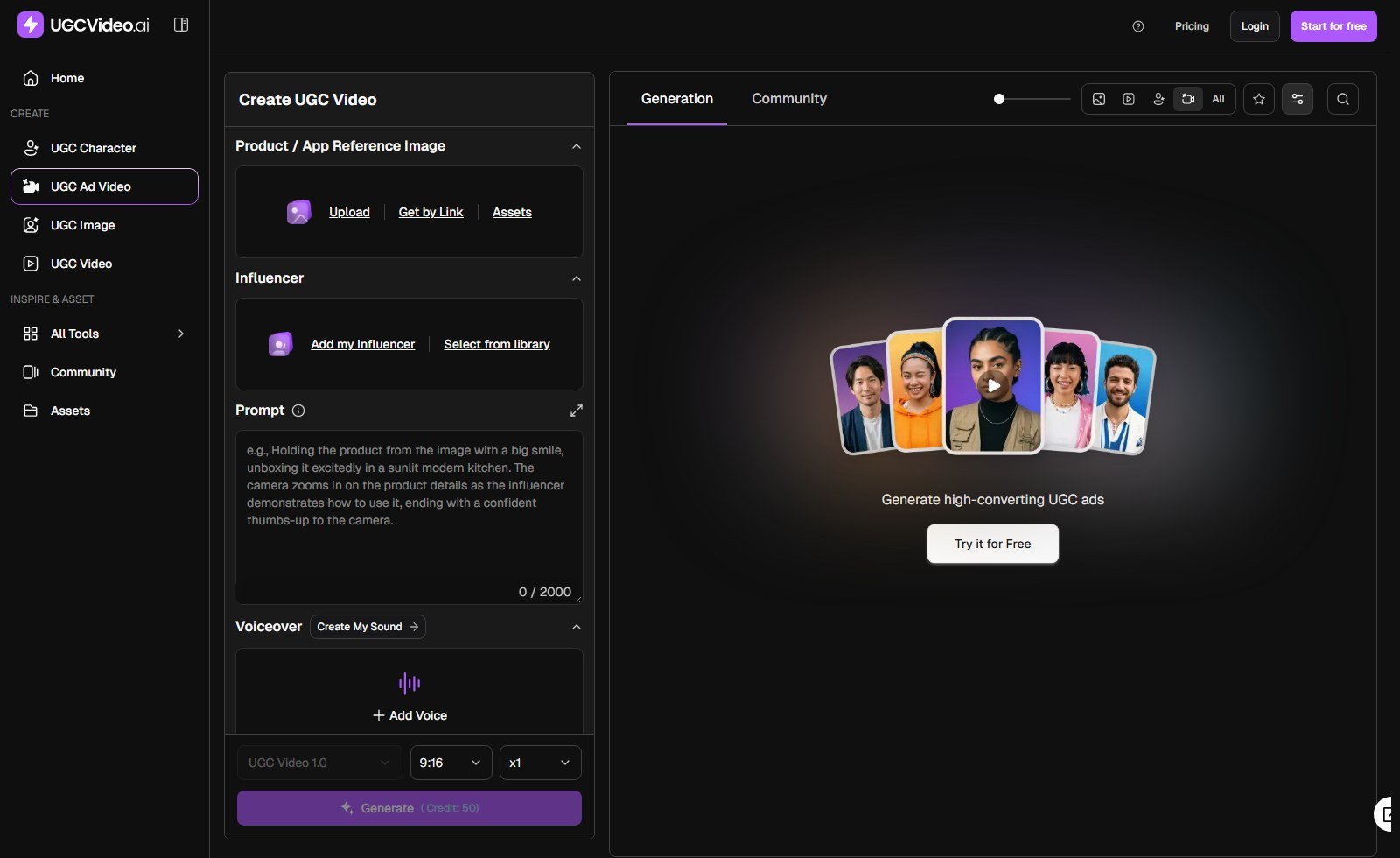This screenshot has width=1400, height=858.
Task: Collapse the sidebar with the panel icon
Action: tap(181, 25)
